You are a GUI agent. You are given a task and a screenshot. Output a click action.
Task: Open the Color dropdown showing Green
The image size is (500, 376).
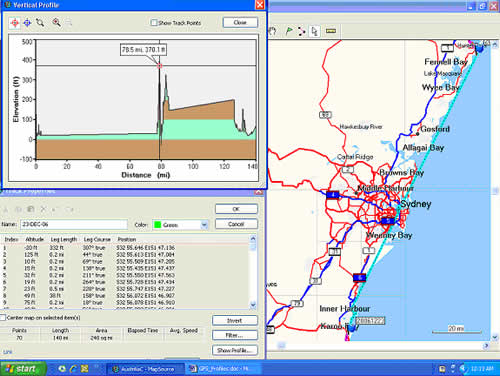point(180,225)
